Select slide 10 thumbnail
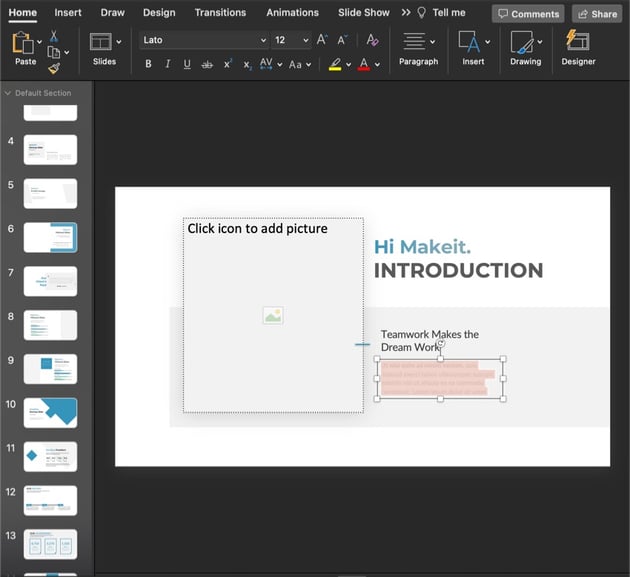630x577 pixels. pos(50,412)
